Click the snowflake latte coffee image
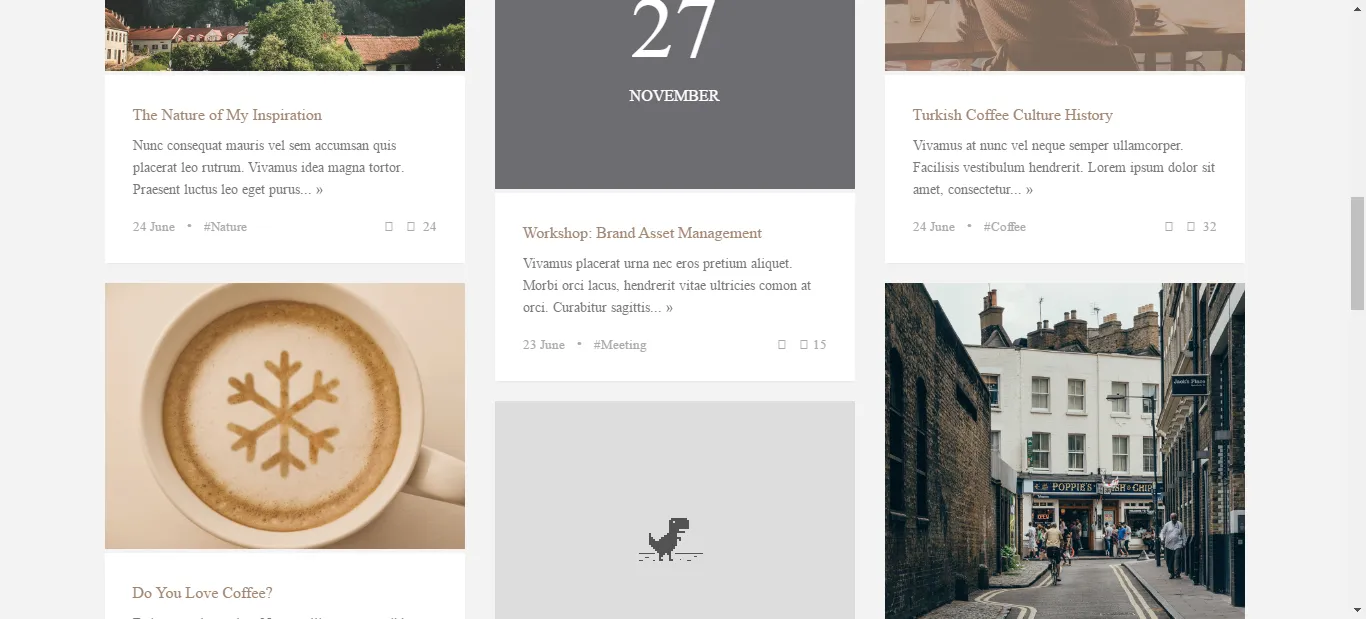Screen dimensions: 1366x619 [x=285, y=416]
